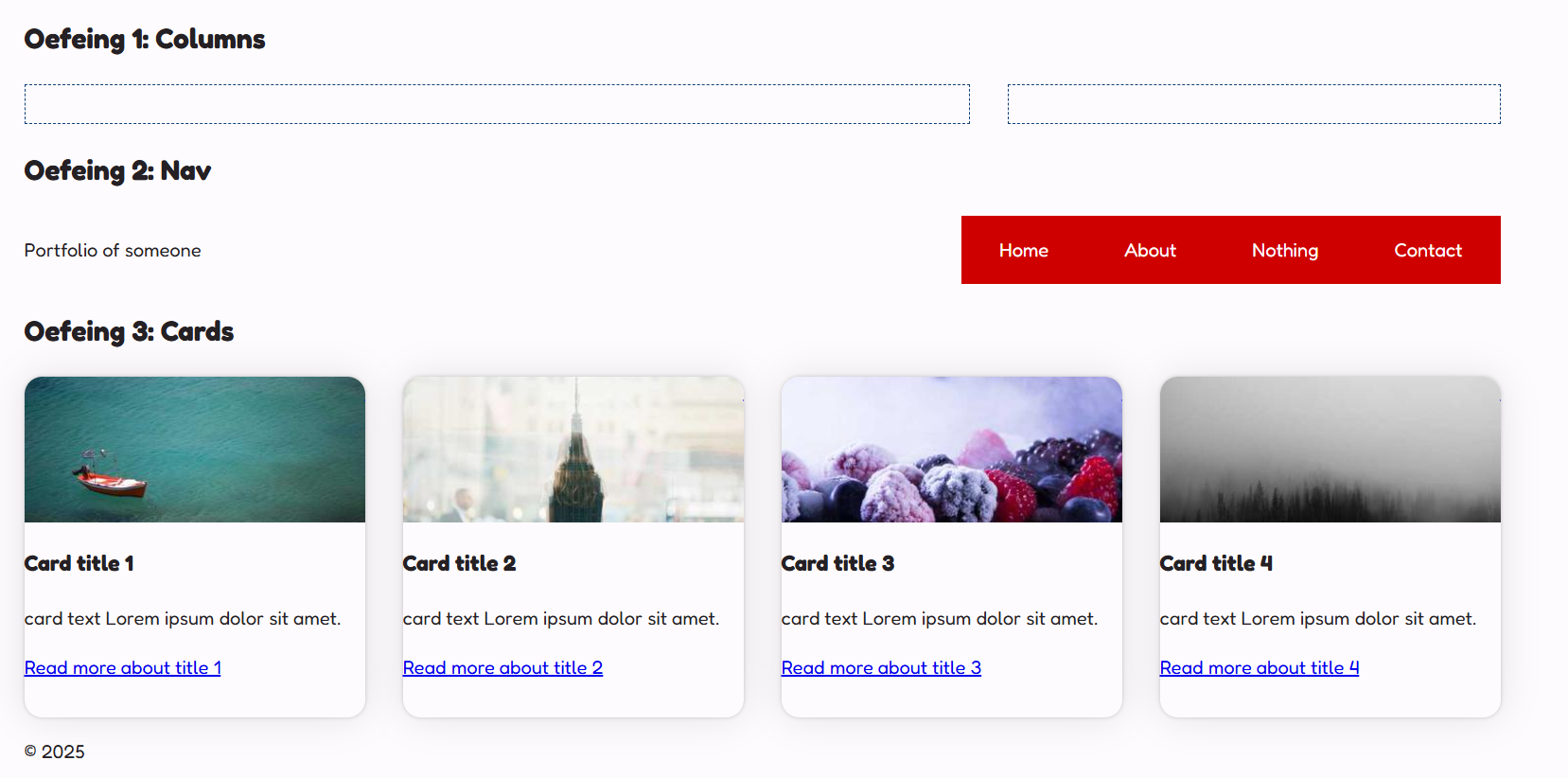Click the narrow right dashed column box
This screenshot has width=1568, height=778.
pyautogui.click(x=1254, y=104)
